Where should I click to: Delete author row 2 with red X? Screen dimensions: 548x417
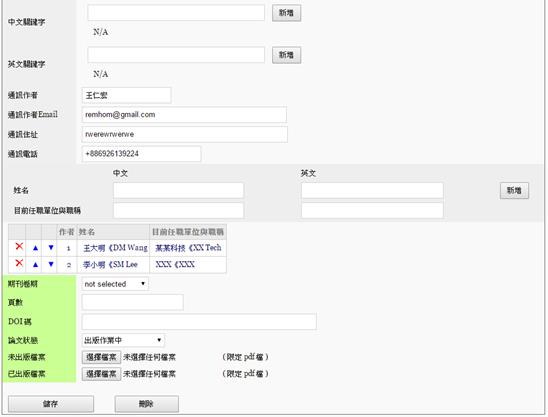(x=19, y=263)
